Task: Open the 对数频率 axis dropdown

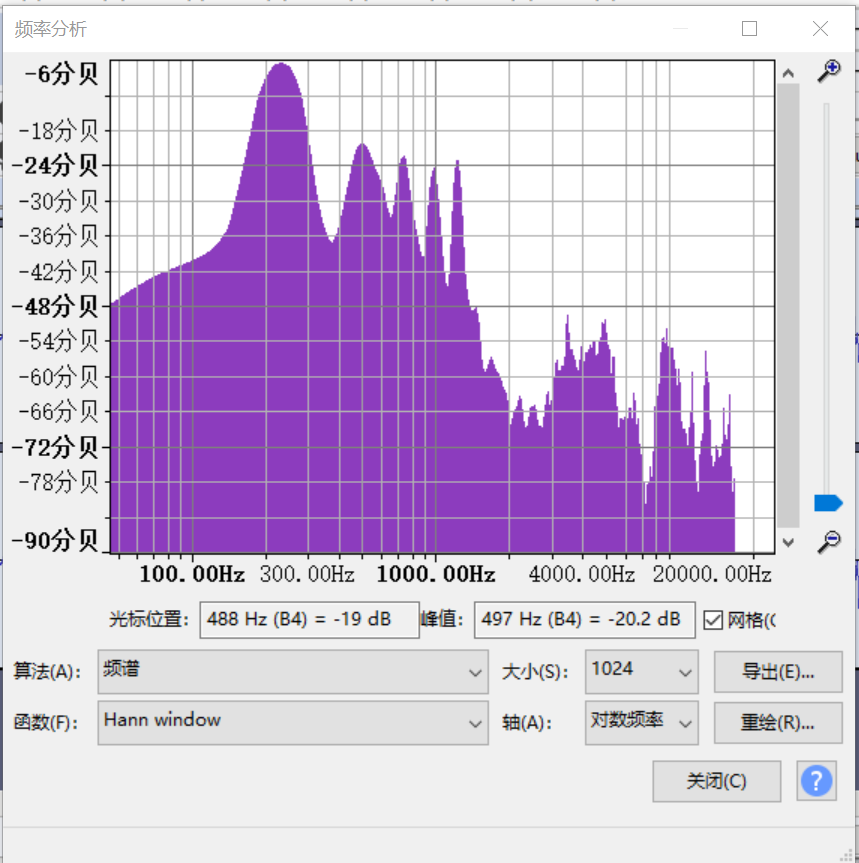Action: click(641, 722)
